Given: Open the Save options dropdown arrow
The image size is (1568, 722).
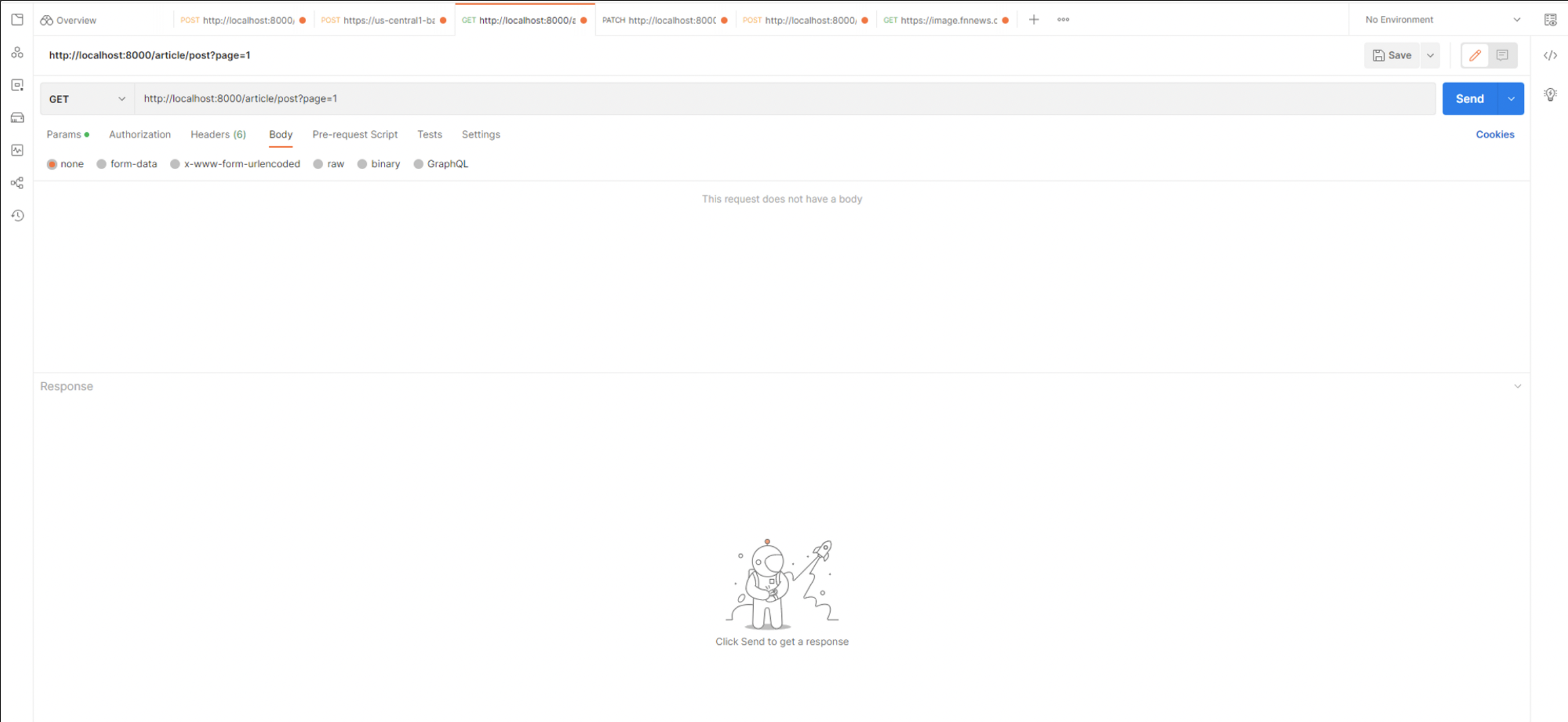Looking at the screenshot, I should pos(1430,55).
